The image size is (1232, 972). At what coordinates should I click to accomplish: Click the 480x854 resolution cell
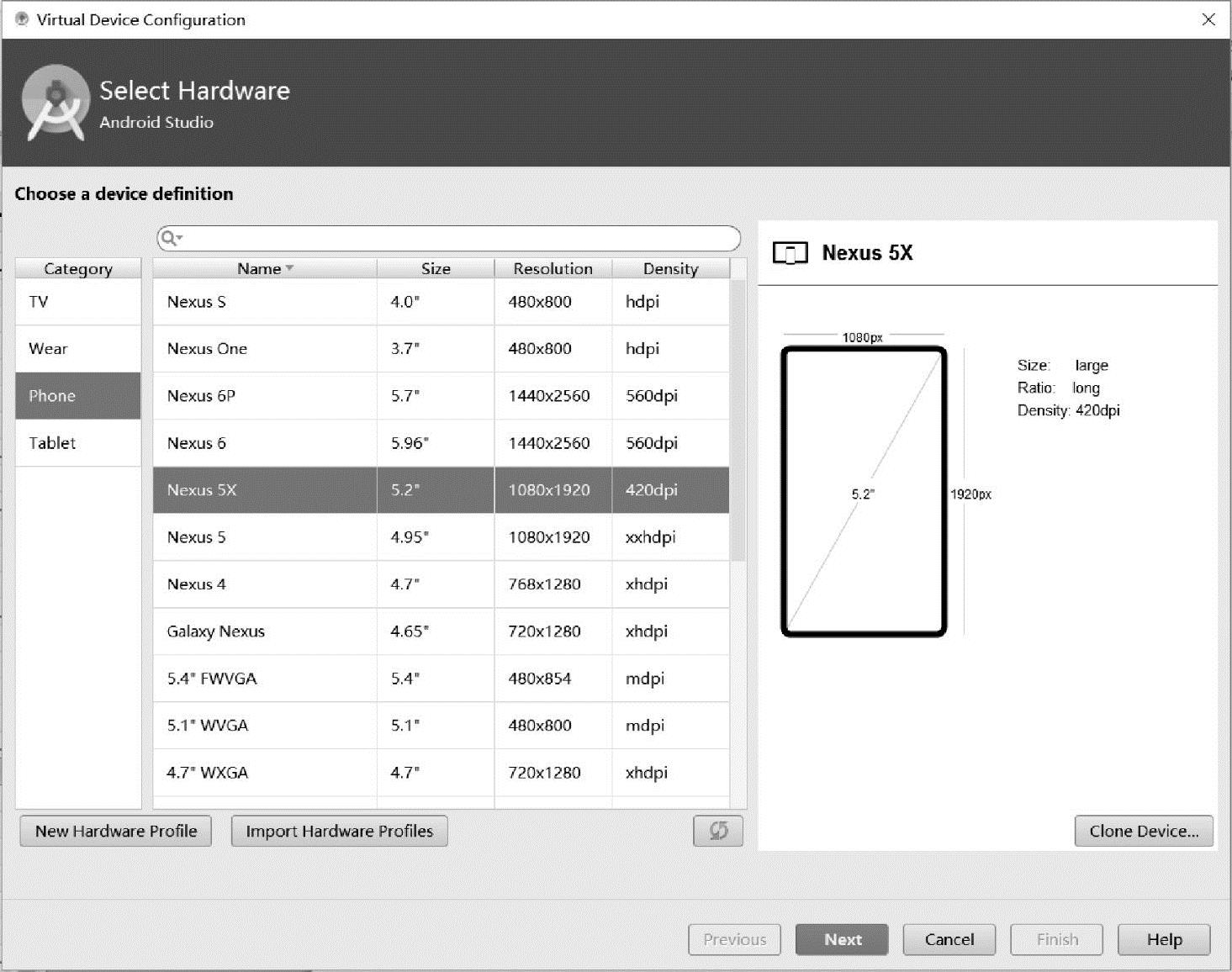coord(553,679)
